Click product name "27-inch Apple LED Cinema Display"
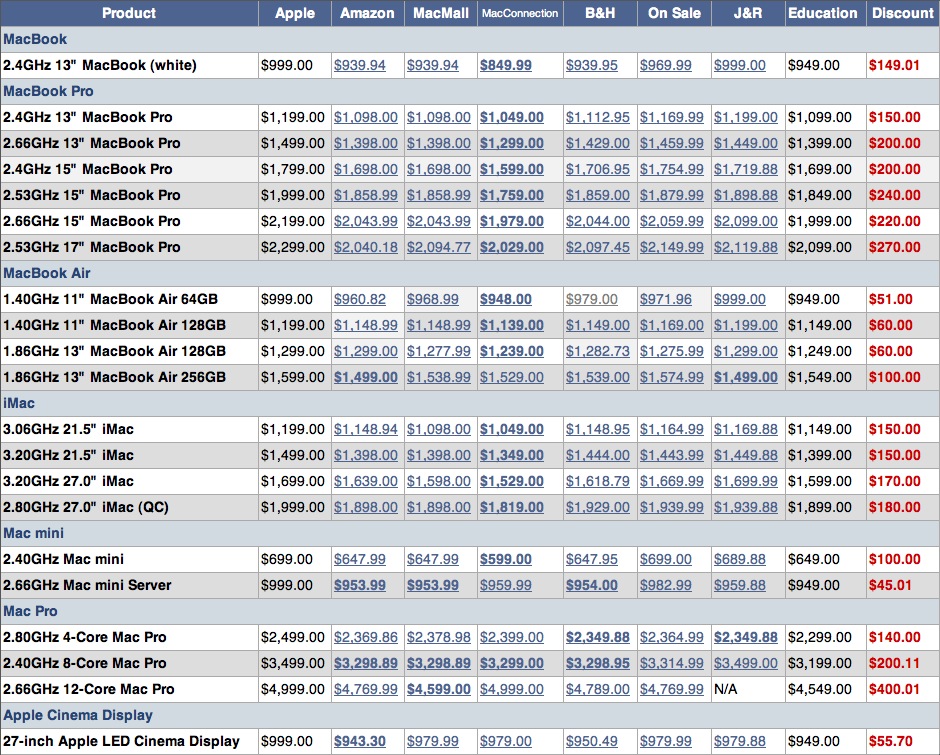 point(121,741)
